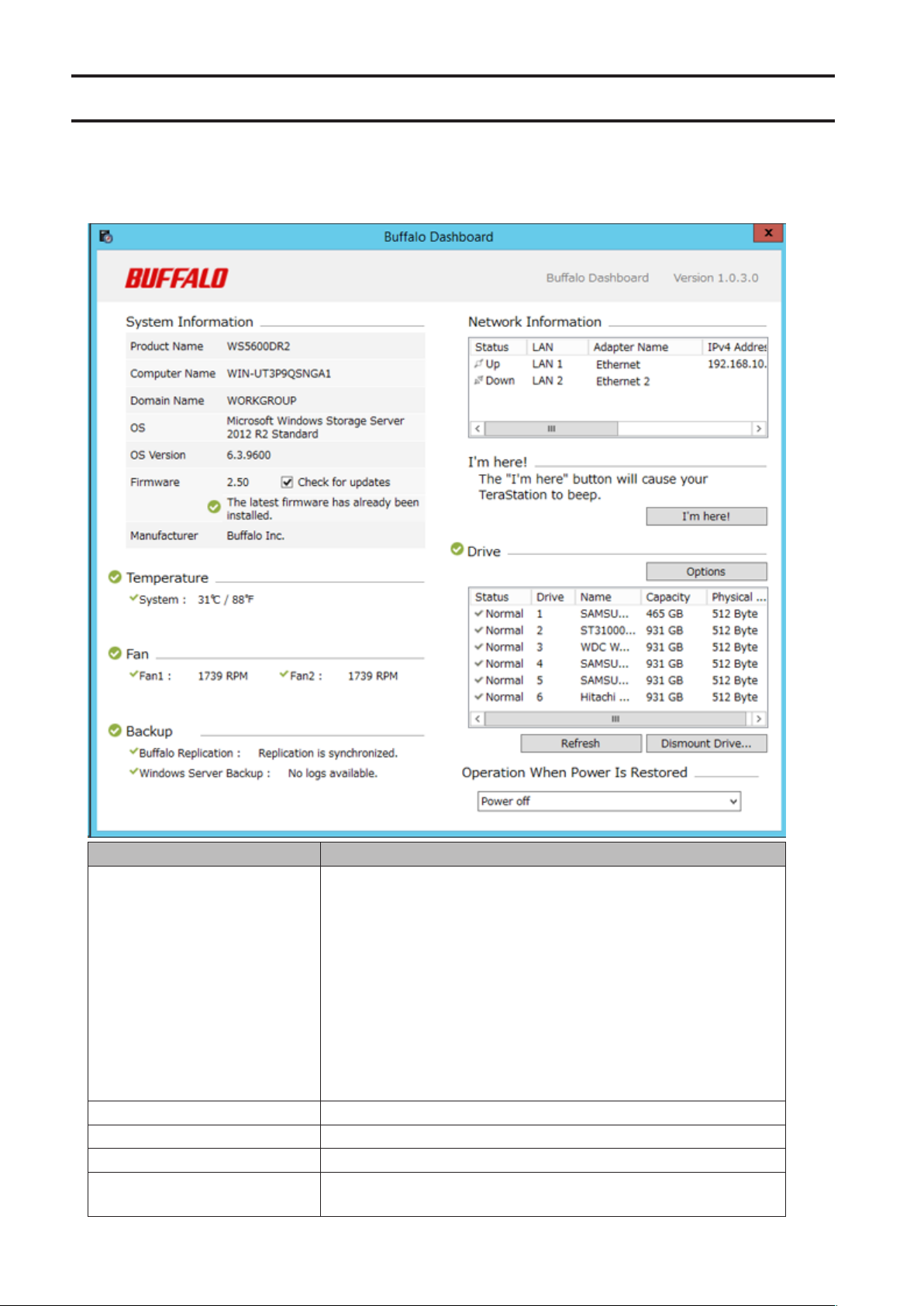Click the WORKGROUP domain name value
Viewport: 924px width, 1306px height.
coord(261,401)
